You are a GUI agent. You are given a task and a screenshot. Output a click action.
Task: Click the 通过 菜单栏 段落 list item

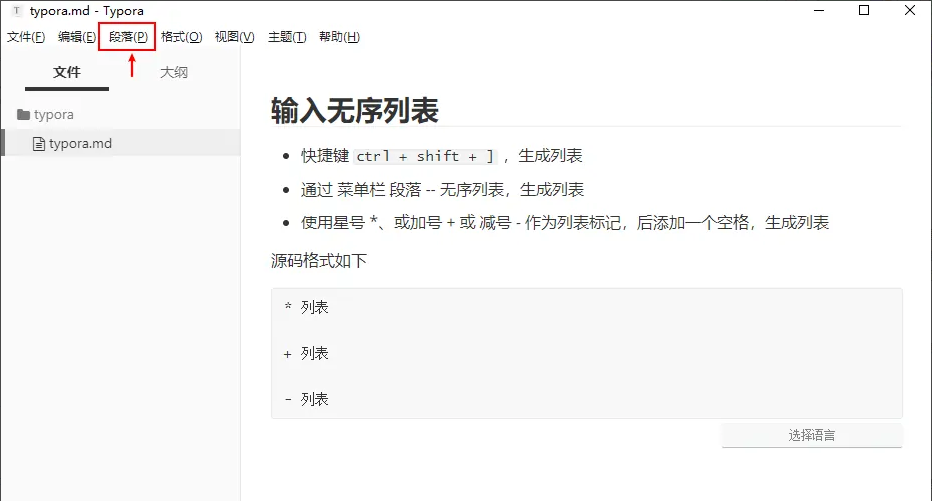click(442, 190)
